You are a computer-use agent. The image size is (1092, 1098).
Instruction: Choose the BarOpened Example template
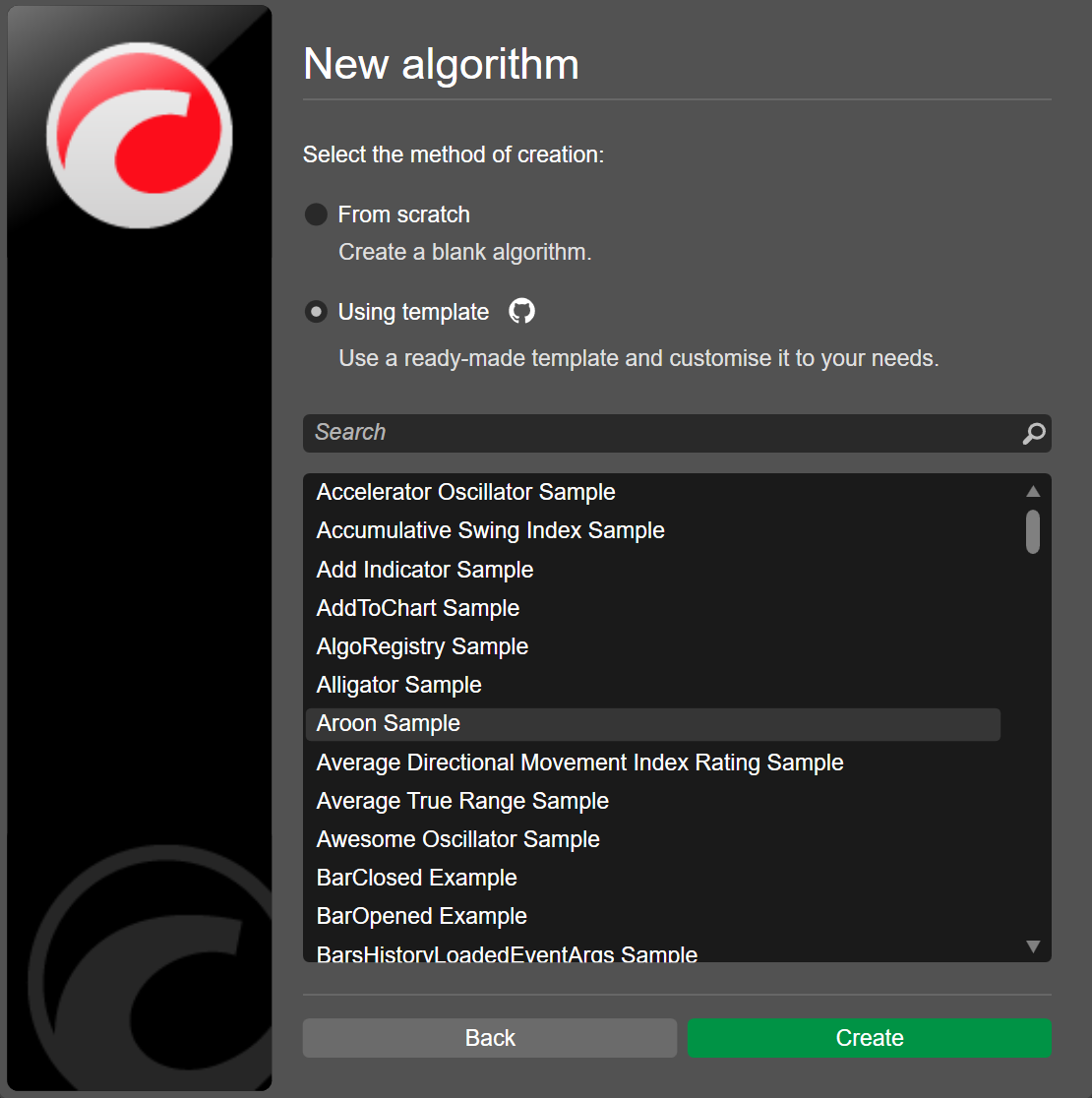421,916
